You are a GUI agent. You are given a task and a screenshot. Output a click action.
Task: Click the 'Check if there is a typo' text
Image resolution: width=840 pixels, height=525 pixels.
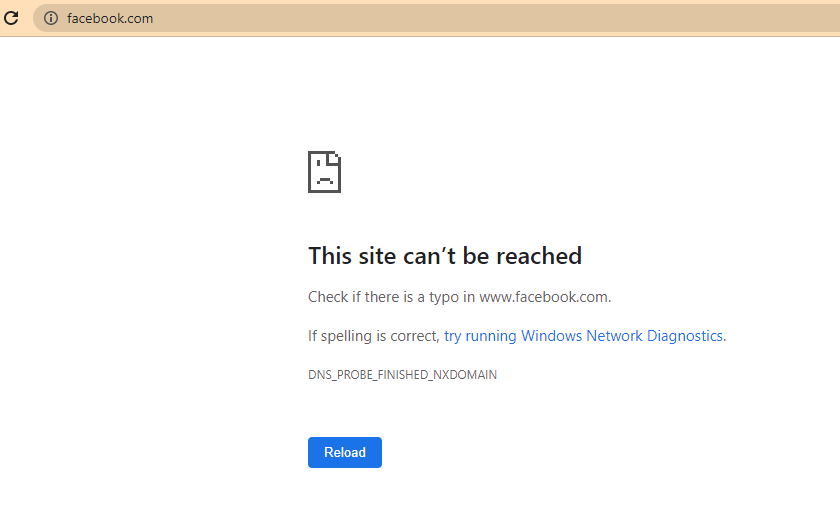[x=460, y=297]
